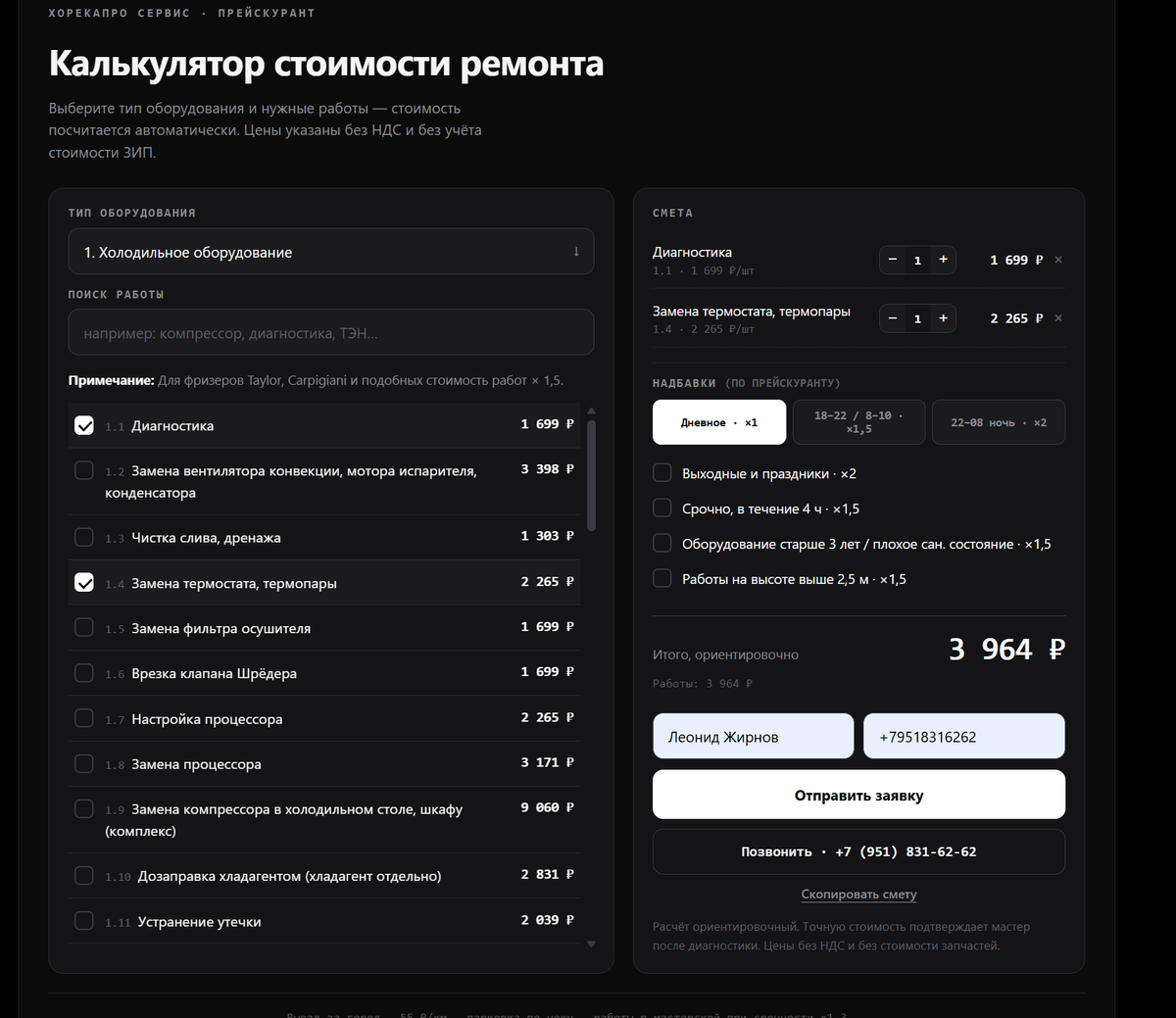Click the scroll-down arrow of work list

pyautogui.click(x=591, y=945)
